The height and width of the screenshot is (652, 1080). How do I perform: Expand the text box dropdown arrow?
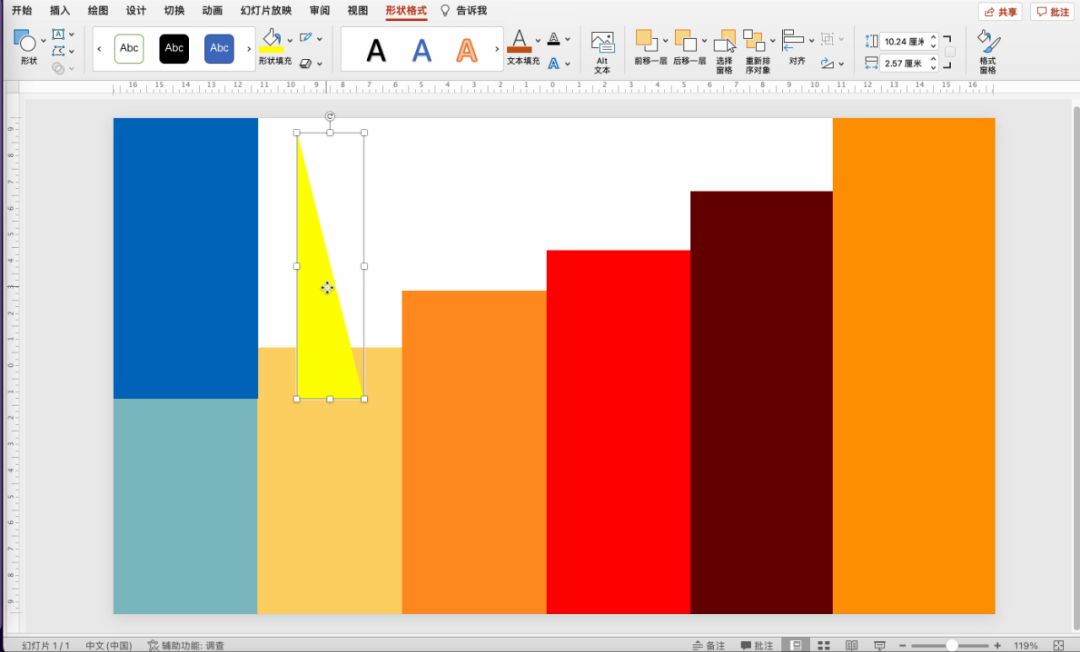(72, 34)
